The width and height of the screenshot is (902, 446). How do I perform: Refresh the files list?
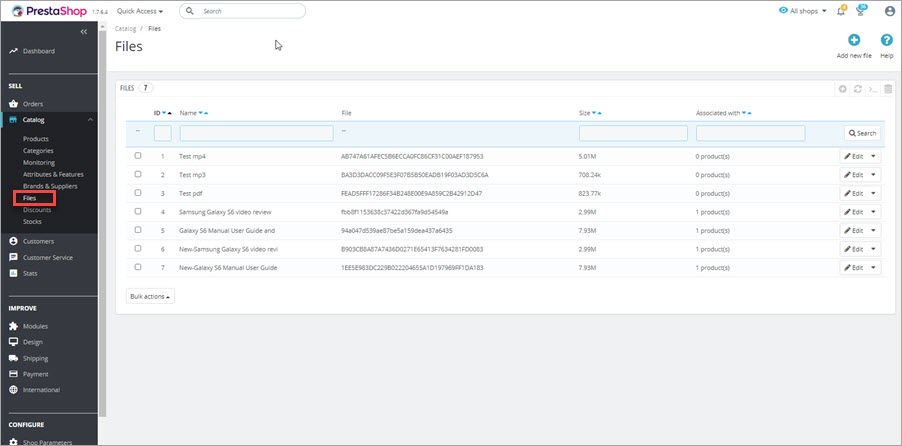coord(858,89)
